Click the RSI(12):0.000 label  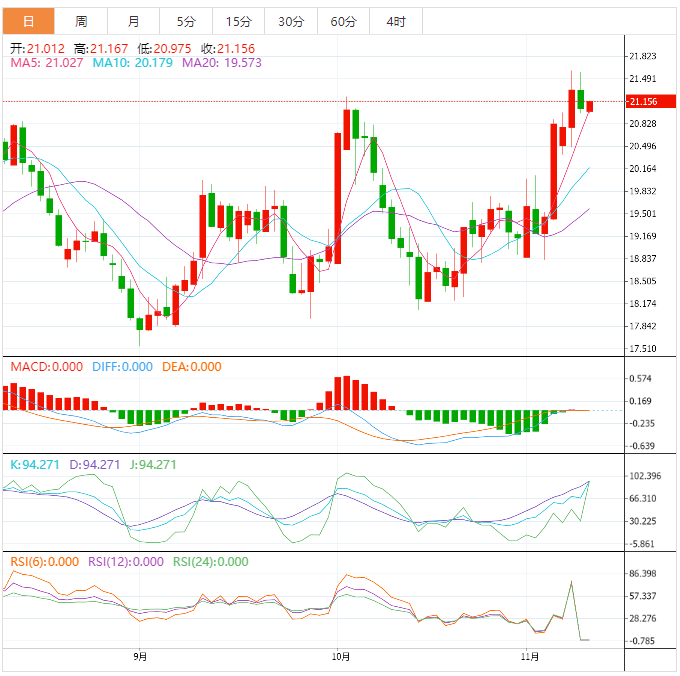[126, 562]
